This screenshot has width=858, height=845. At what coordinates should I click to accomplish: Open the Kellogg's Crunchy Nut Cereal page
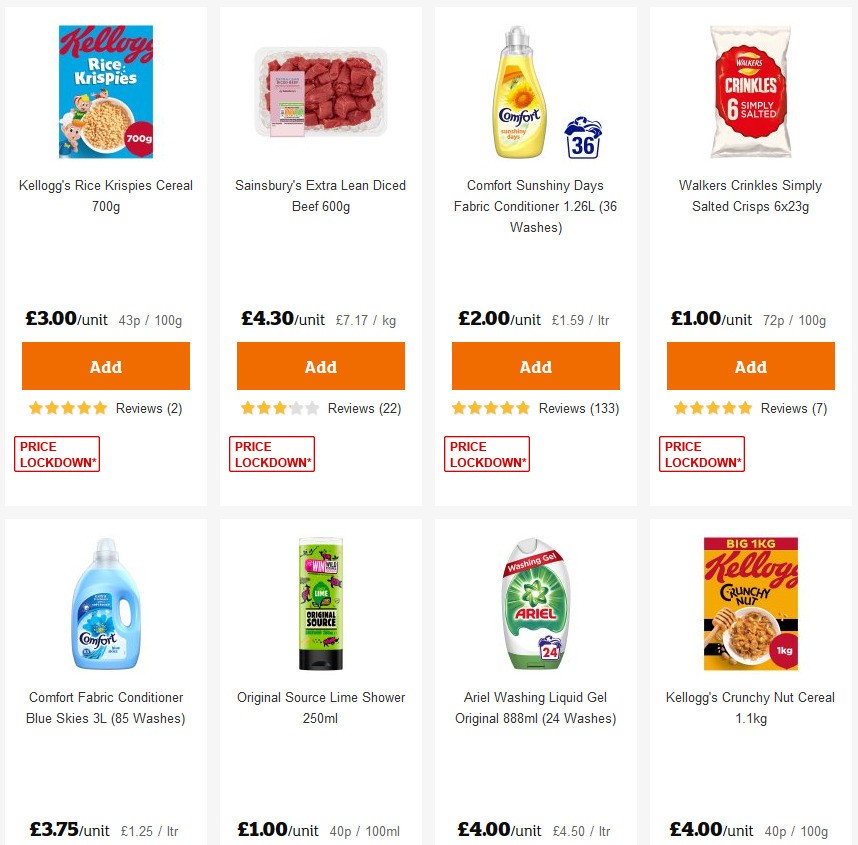tap(750, 707)
